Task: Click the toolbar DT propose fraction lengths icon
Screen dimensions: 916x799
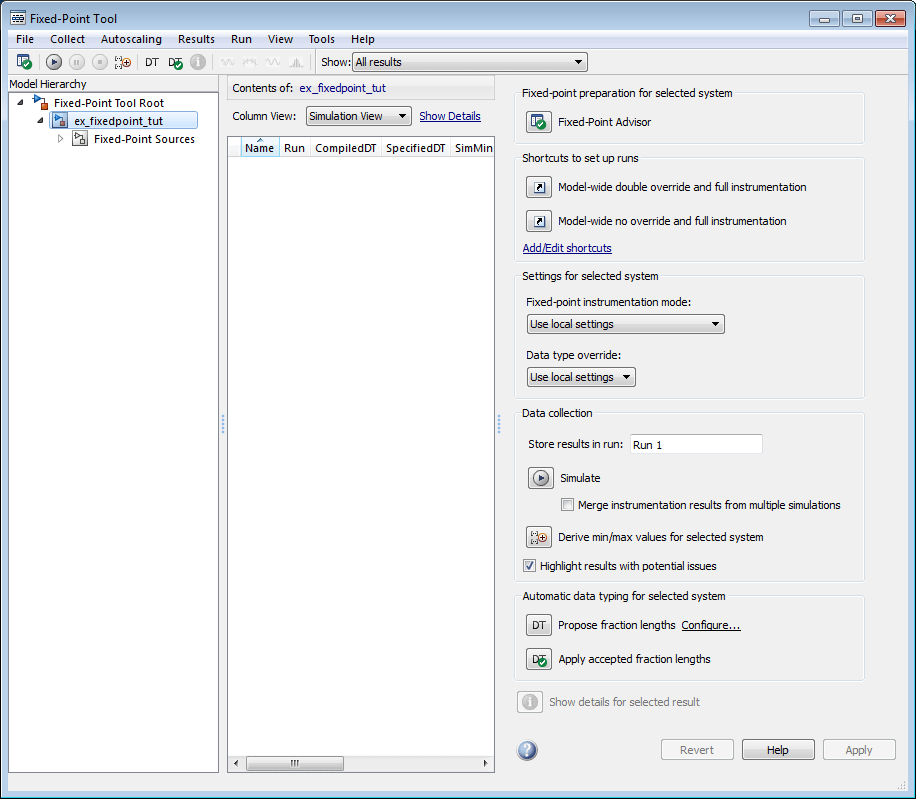Action: [x=152, y=62]
